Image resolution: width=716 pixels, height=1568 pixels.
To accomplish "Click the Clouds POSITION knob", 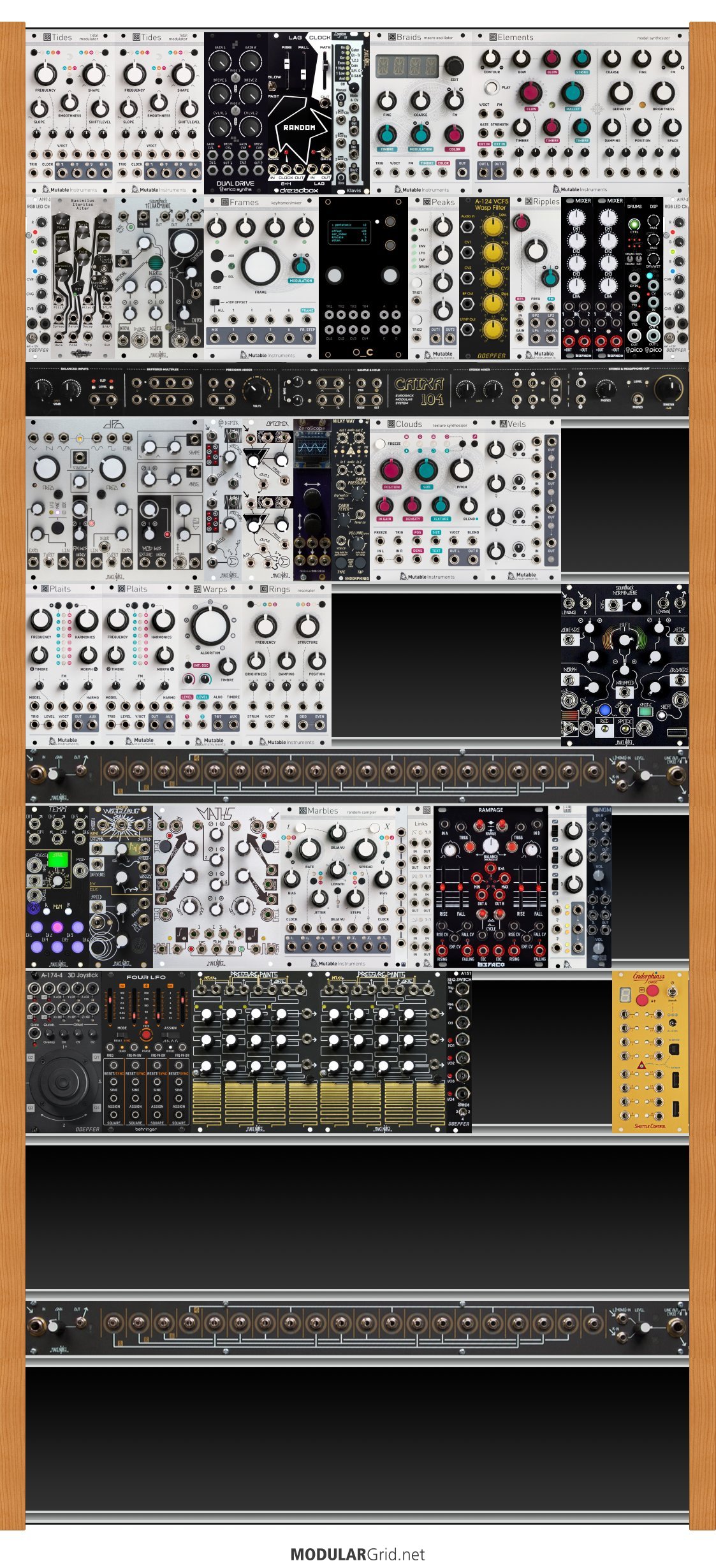I will coord(391,470).
